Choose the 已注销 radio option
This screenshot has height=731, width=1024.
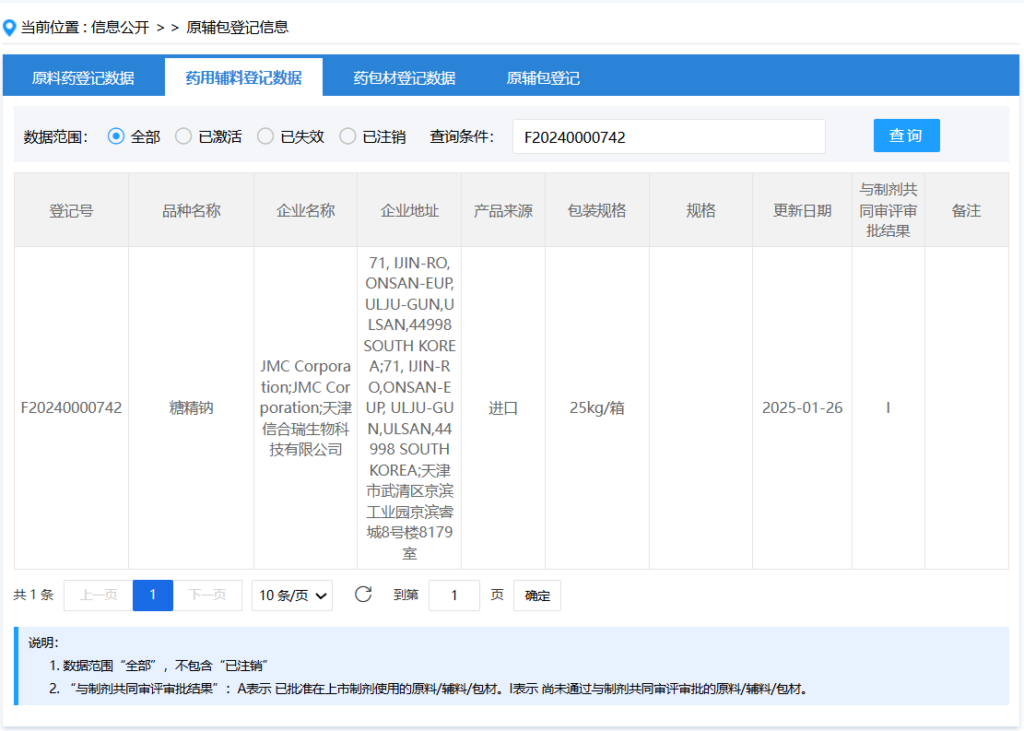click(x=347, y=137)
